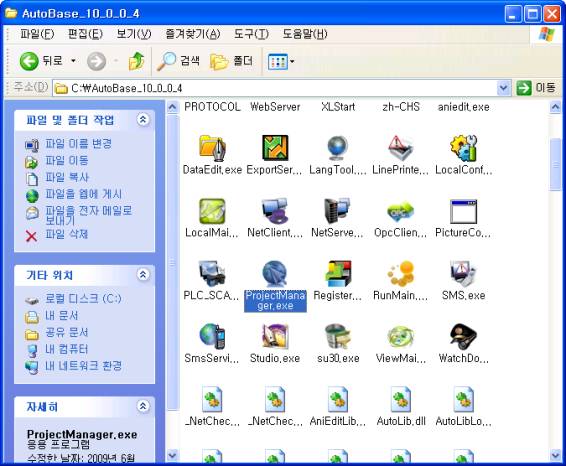Click the 파일 삭제 link
Viewport: 566px width, 466px height.
pos(66,234)
